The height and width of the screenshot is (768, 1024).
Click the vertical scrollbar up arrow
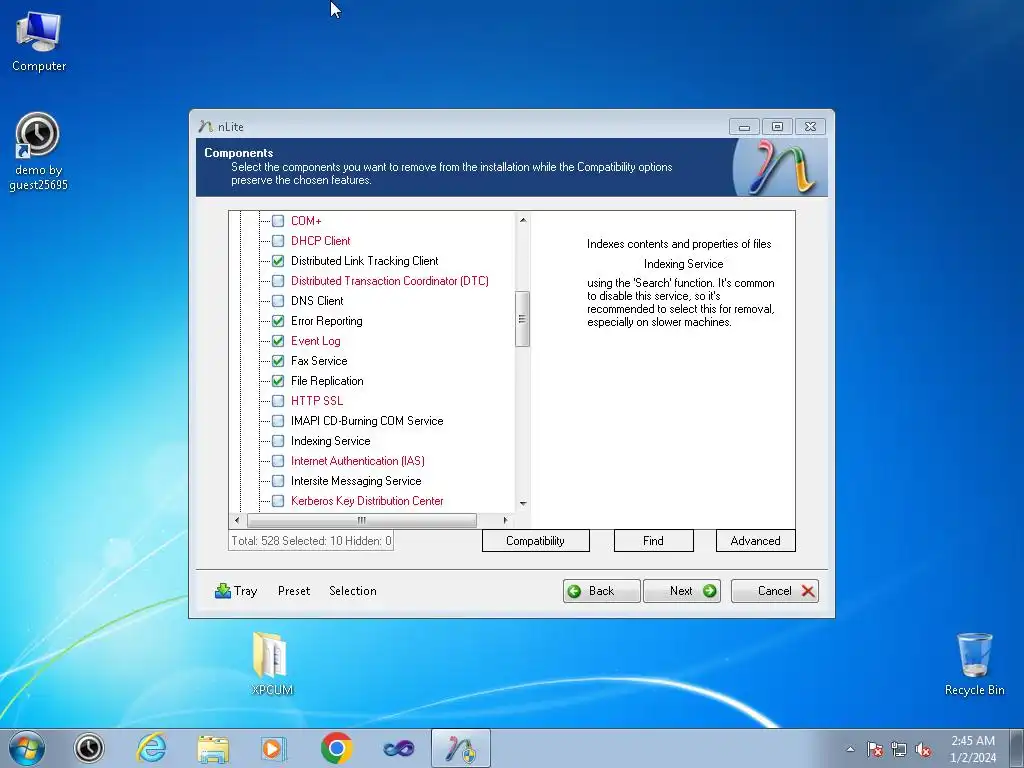(x=522, y=220)
